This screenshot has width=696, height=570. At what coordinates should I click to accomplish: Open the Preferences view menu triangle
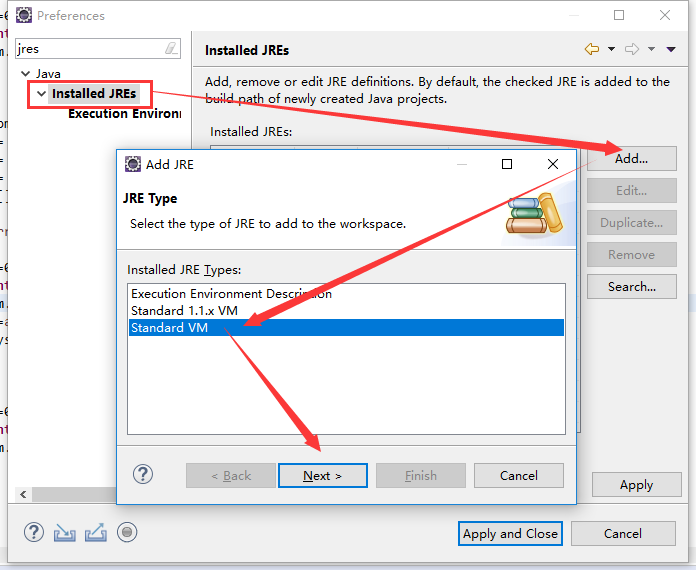[671, 49]
